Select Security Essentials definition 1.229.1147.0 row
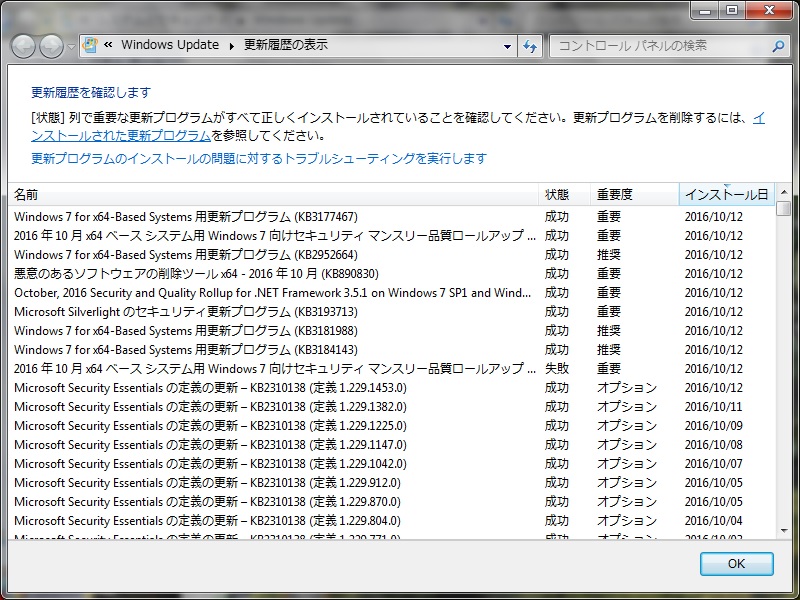The image size is (800, 600). coord(392,444)
